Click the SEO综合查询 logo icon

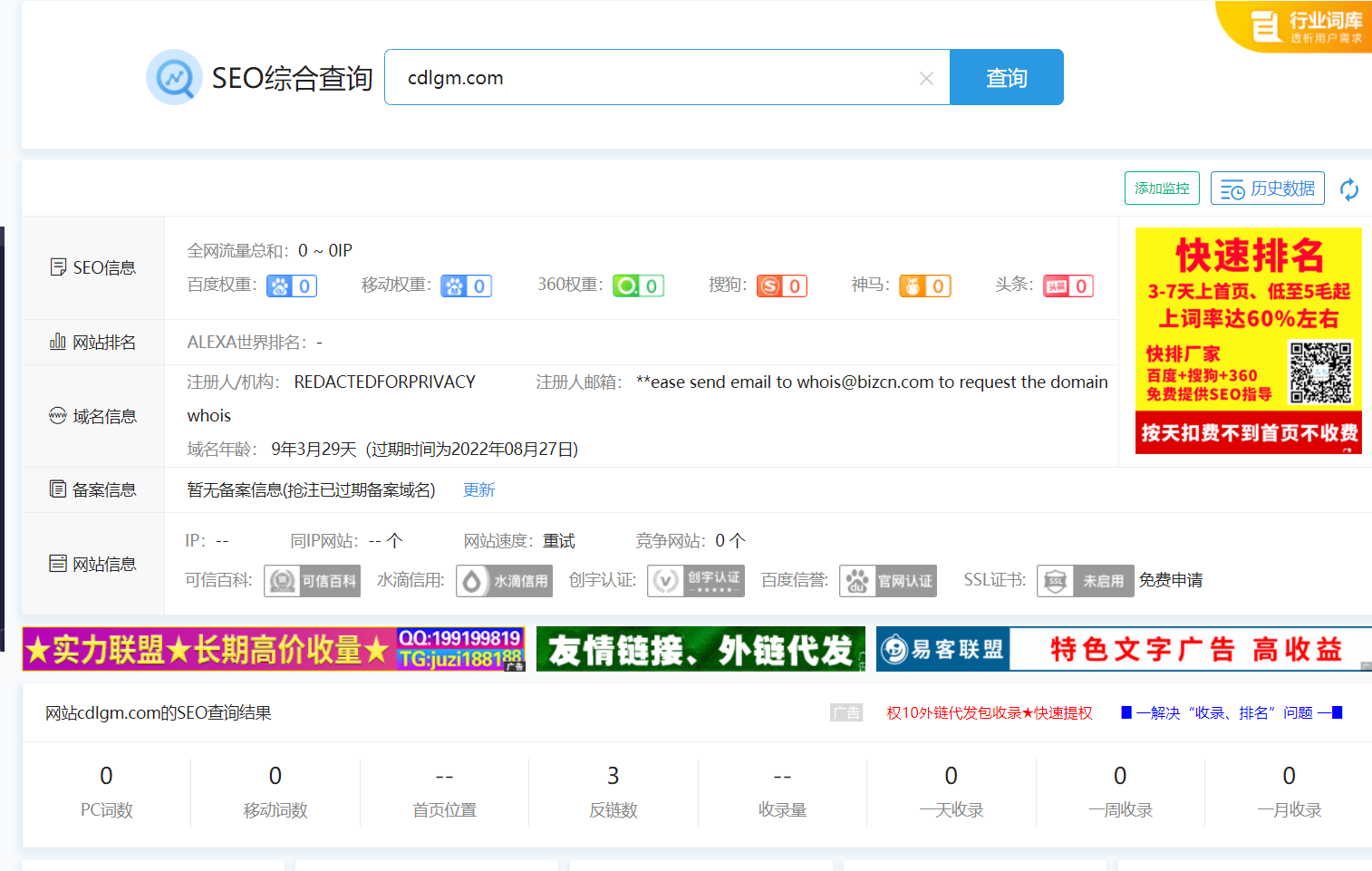coord(173,77)
